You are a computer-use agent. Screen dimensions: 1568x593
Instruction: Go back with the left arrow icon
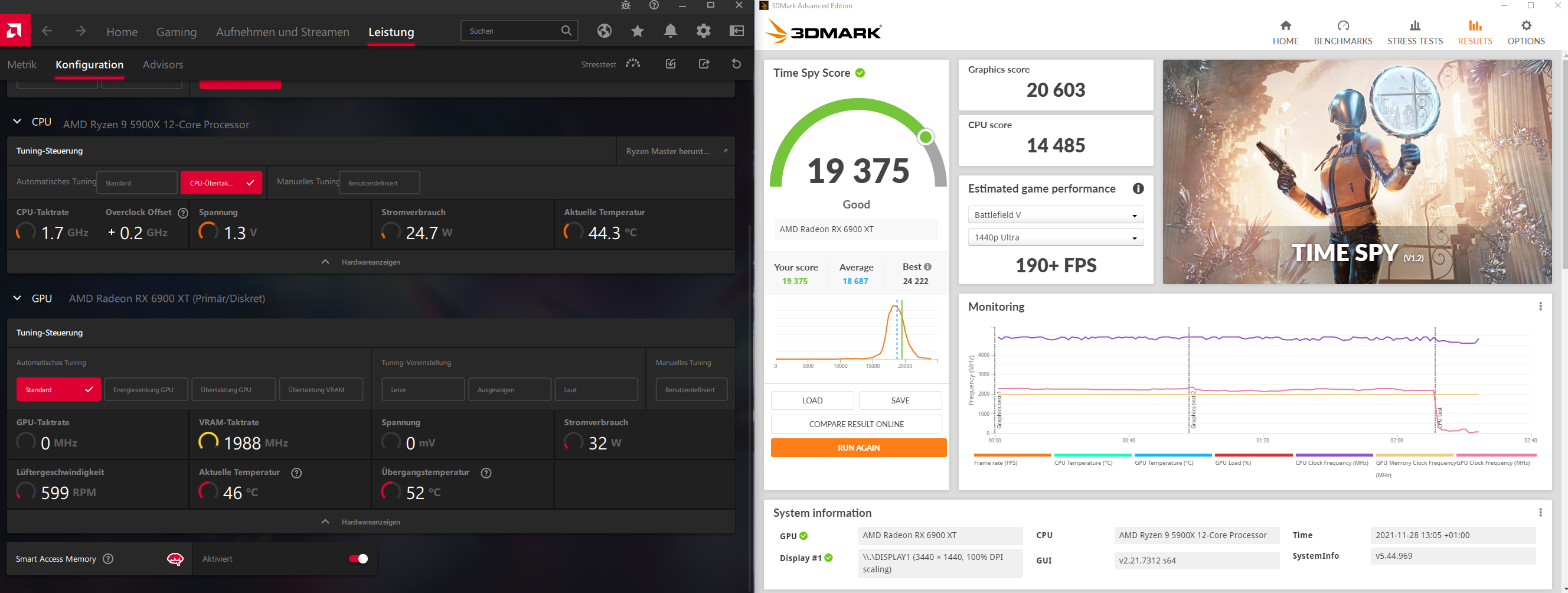47,31
